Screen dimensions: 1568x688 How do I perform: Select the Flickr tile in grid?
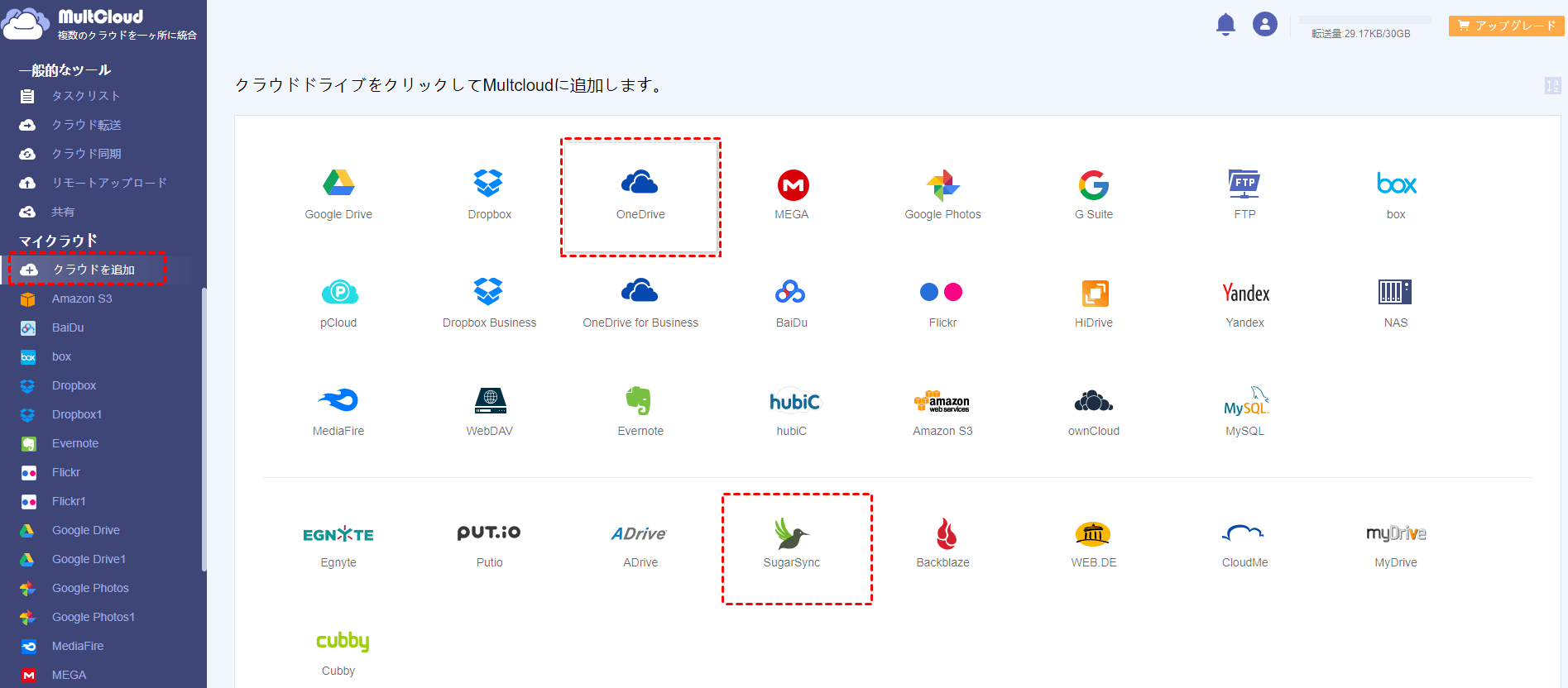[942, 303]
